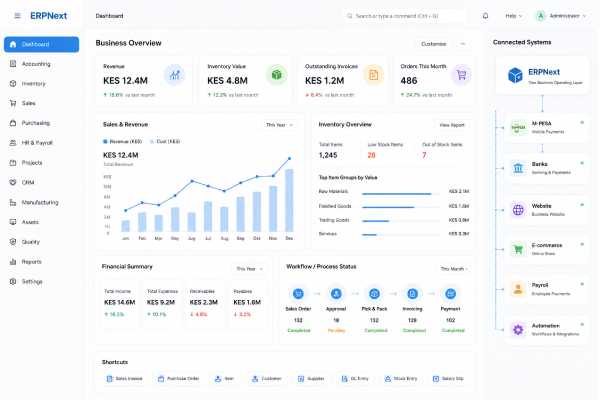Open the Sales Invoice shortcut

[x=124, y=379]
